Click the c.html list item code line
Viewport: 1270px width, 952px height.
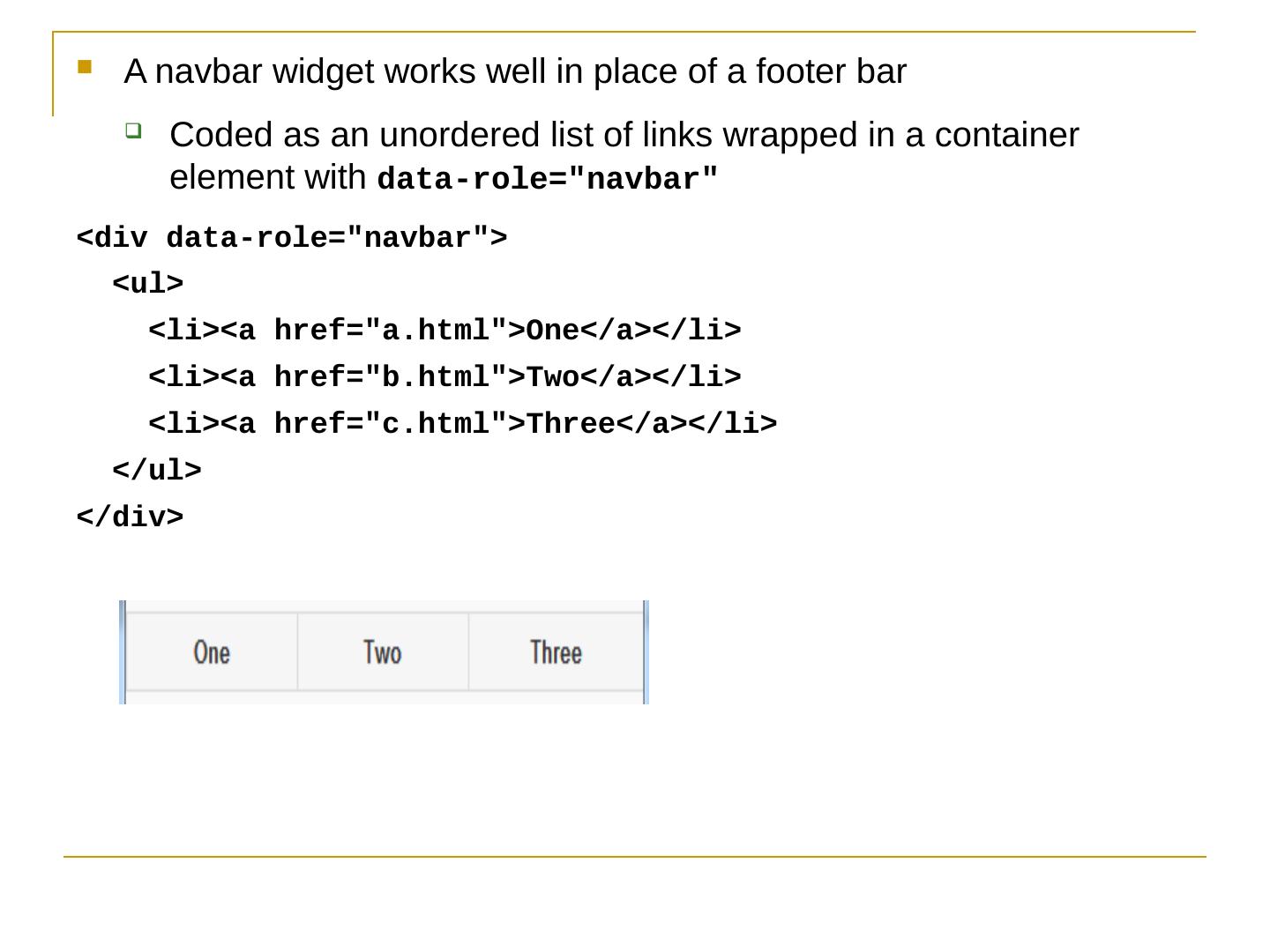(x=462, y=424)
